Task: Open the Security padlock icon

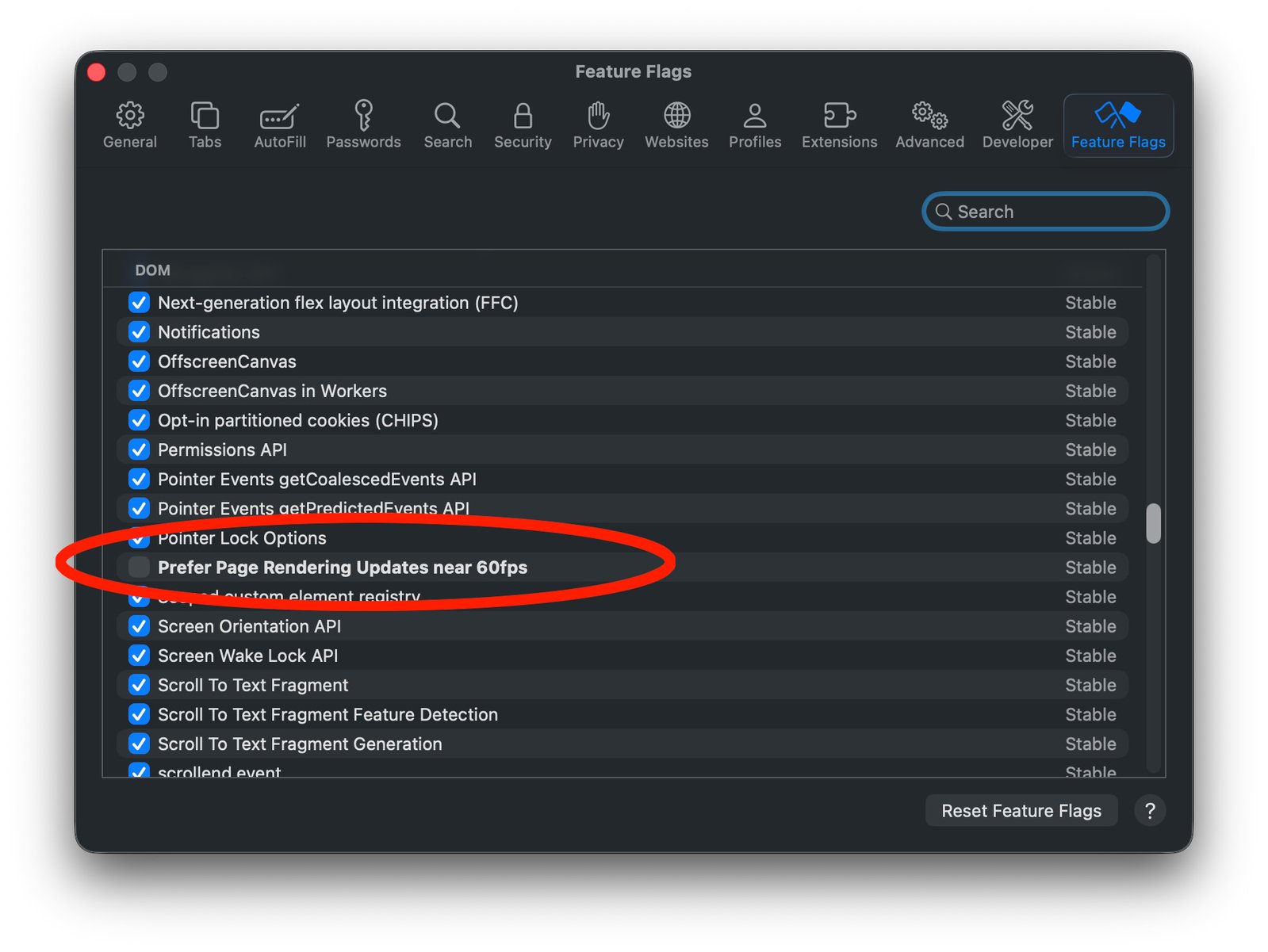Action: point(523,116)
